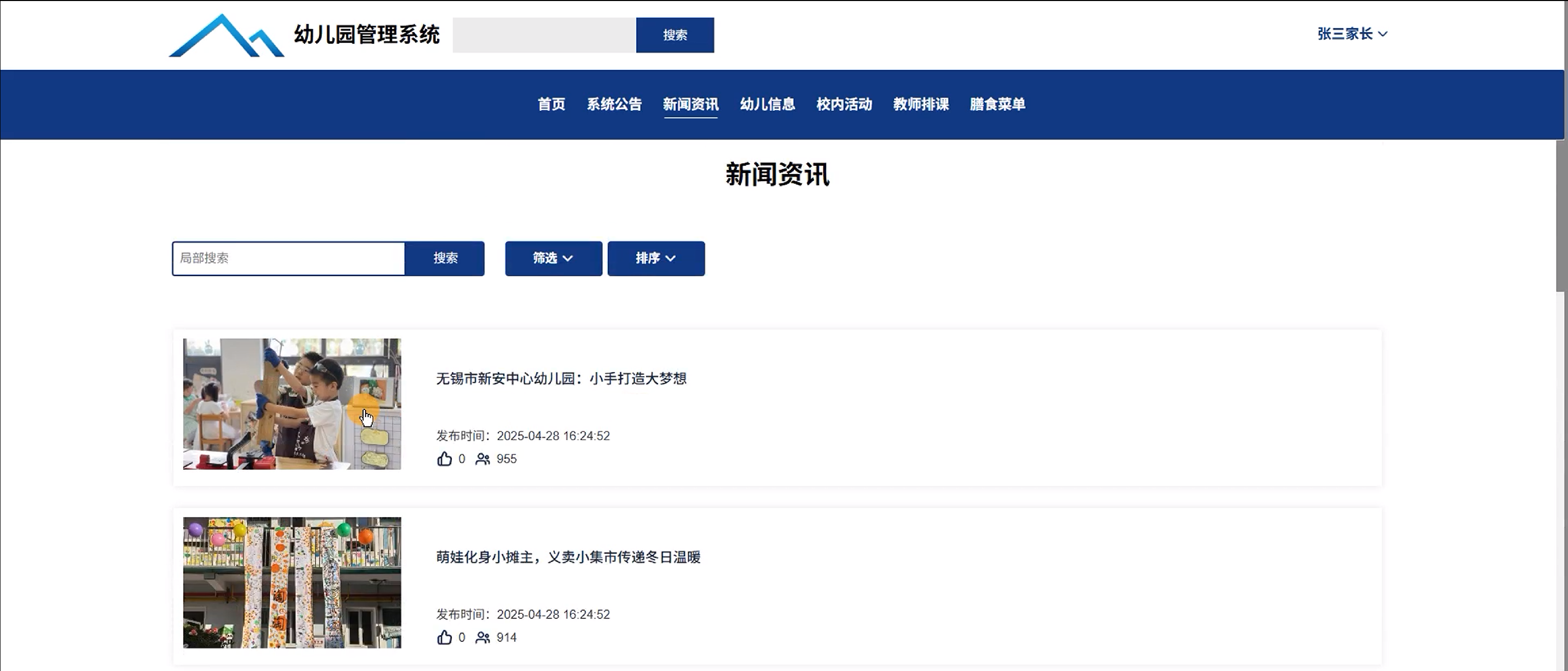Select the 幼儿信息 navigation item
Screen dimensions: 1568x671
pos(767,104)
